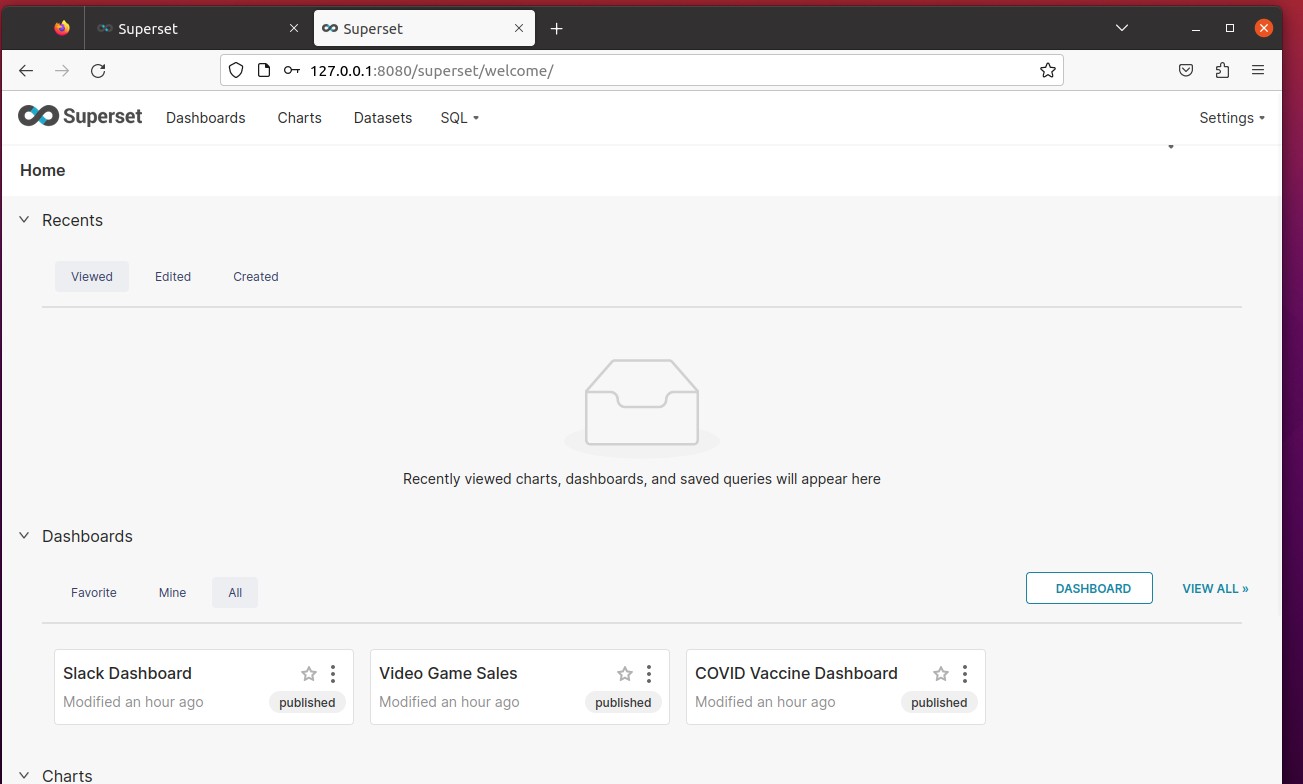Show Favorite dashboards tab
Viewport: 1303px width, 784px height.
(x=94, y=593)
